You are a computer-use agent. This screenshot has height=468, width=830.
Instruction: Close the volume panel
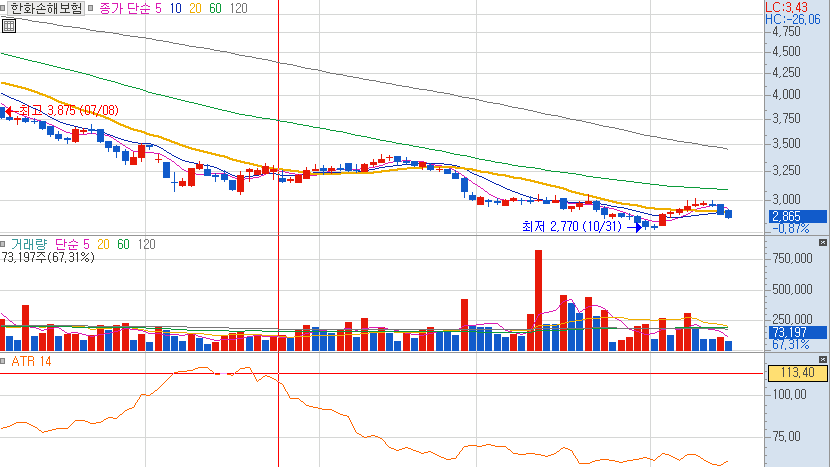coord(823,242)
